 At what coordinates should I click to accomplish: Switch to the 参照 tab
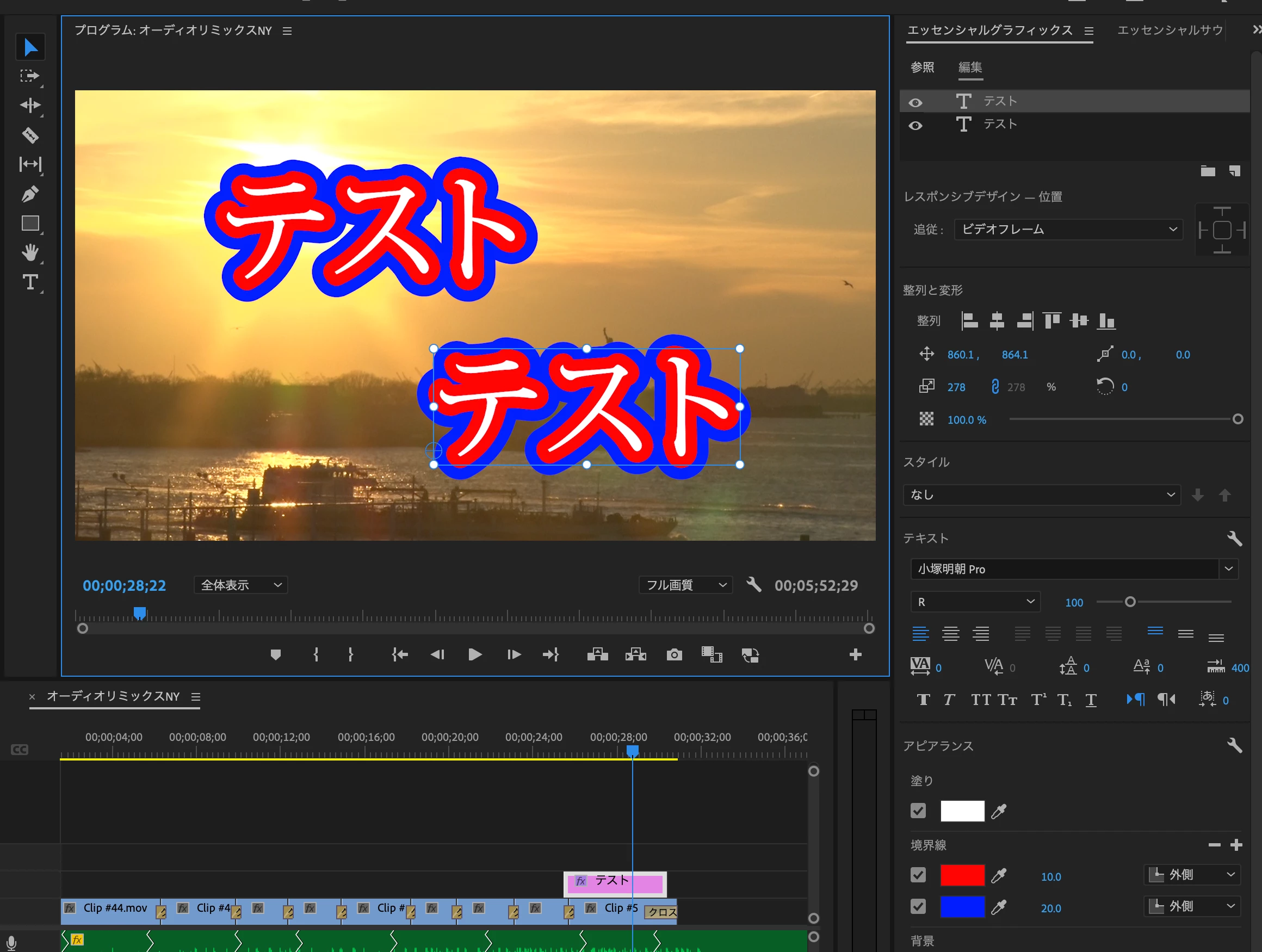(922, 68)
